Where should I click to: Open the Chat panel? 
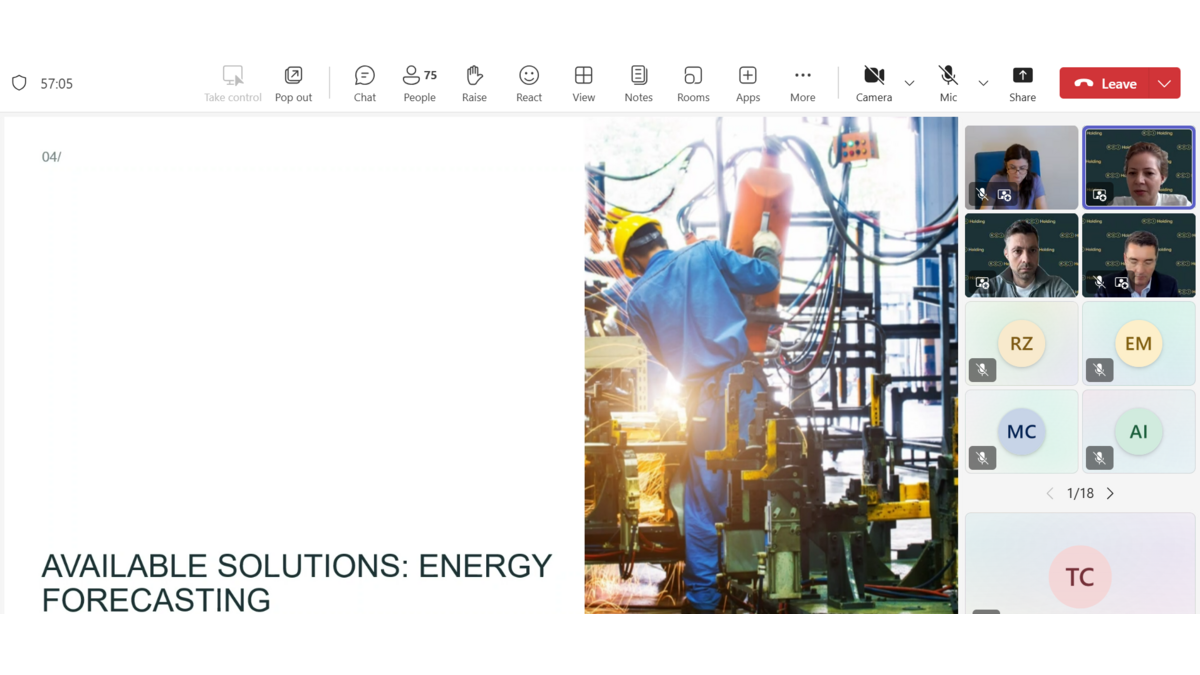(365, 83)
